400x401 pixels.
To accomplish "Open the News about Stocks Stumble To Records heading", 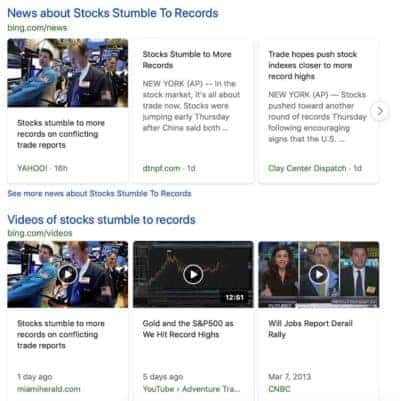I will tap(113, 13).
